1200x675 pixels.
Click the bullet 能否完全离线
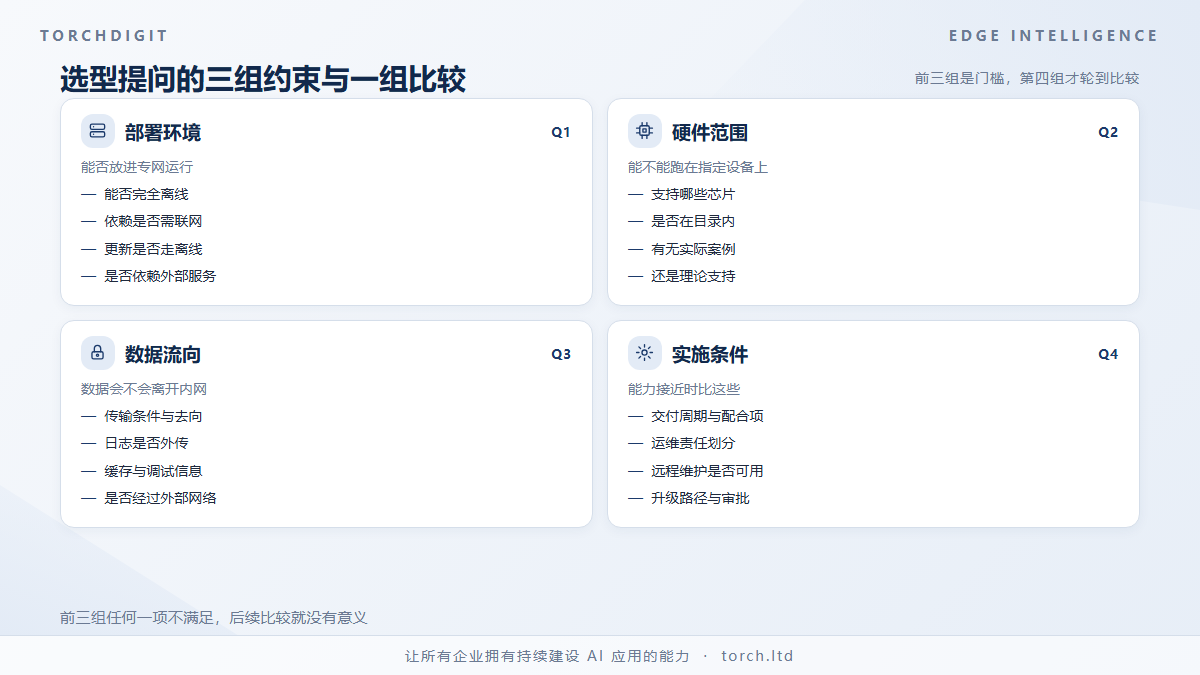click(x=146, y=194)
